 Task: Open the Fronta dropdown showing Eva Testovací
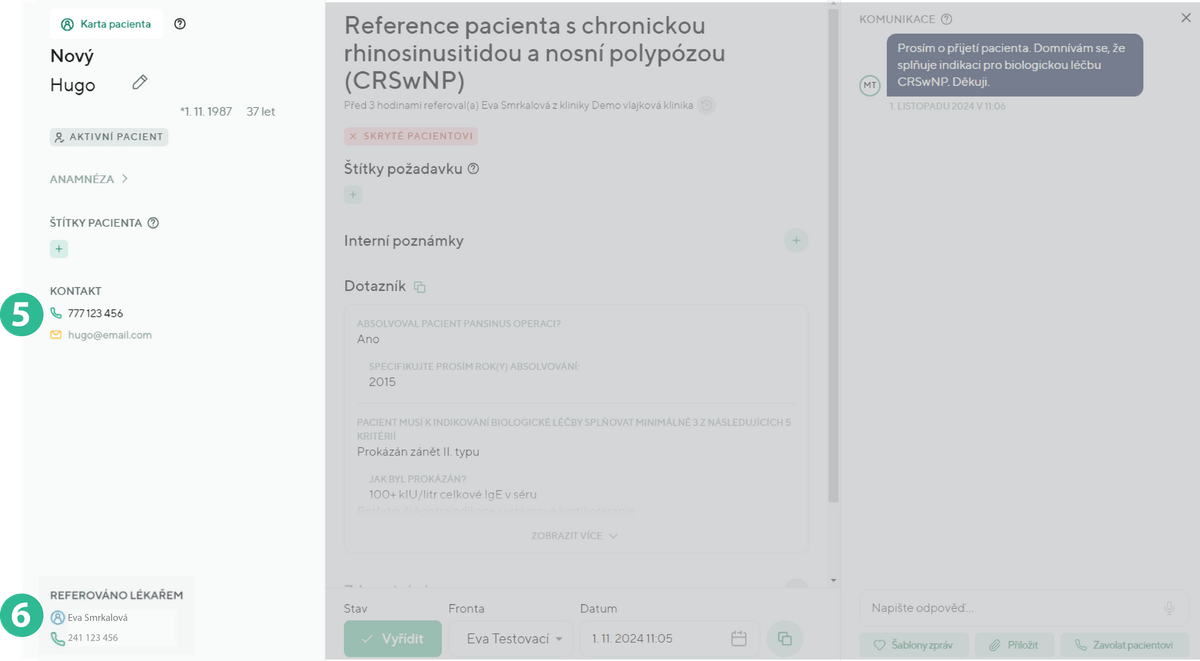(x=509, y=639)
